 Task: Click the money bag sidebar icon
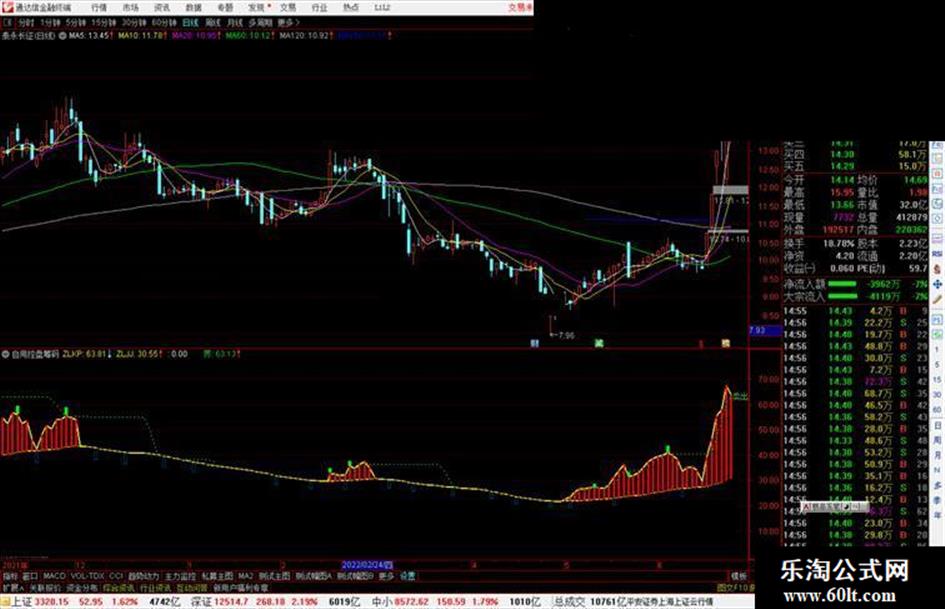point(937,269)
